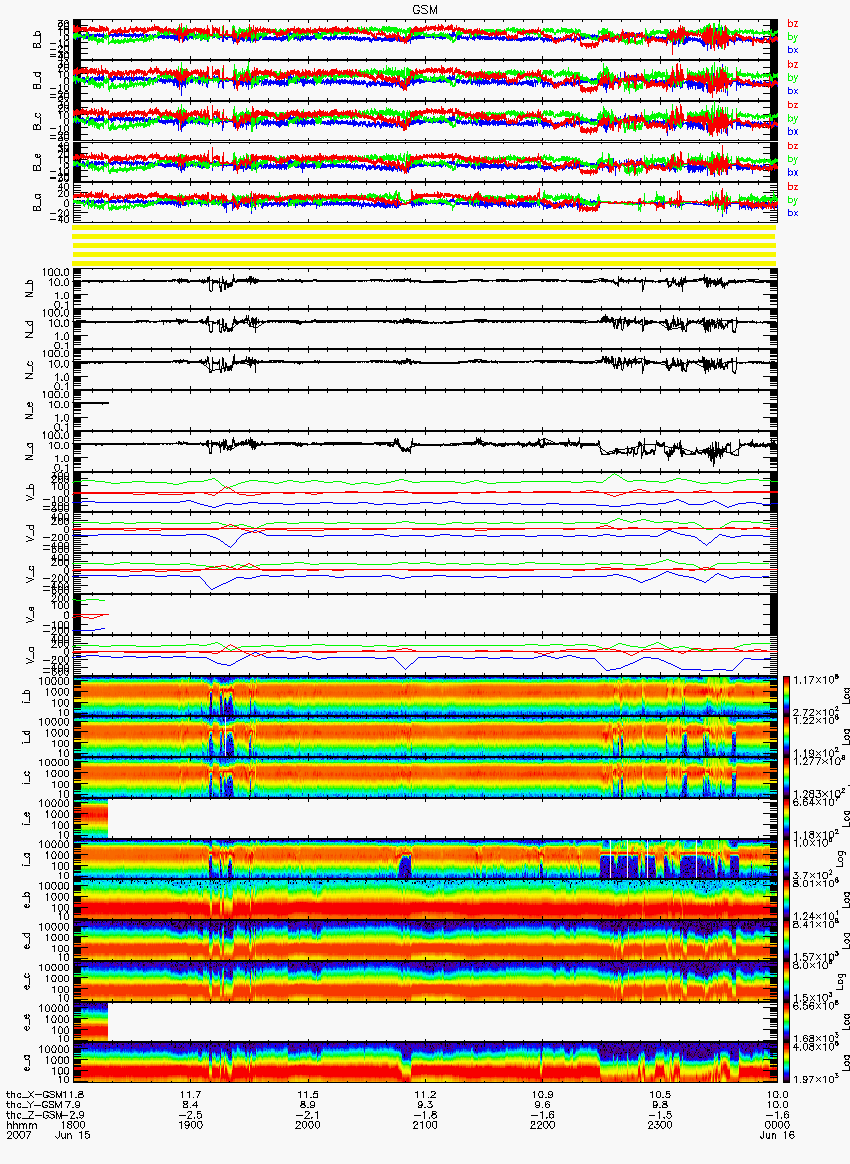Image resolution: width=850 pixels, height=1164 pixels.
Task: Select the B_b panel axis label
Action: (38, 39)
